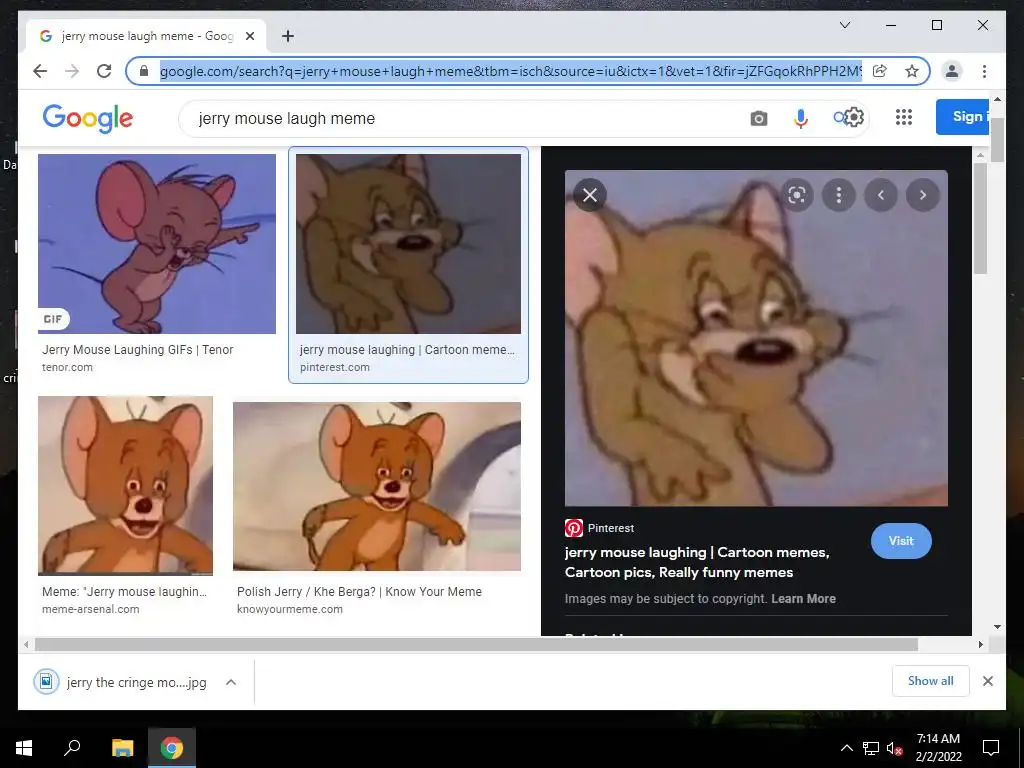This screenshot has width=1024, height=768.
Task: Open Jerry Mouse Laughing GIFs Tenor title
Action: click(137, 349)
